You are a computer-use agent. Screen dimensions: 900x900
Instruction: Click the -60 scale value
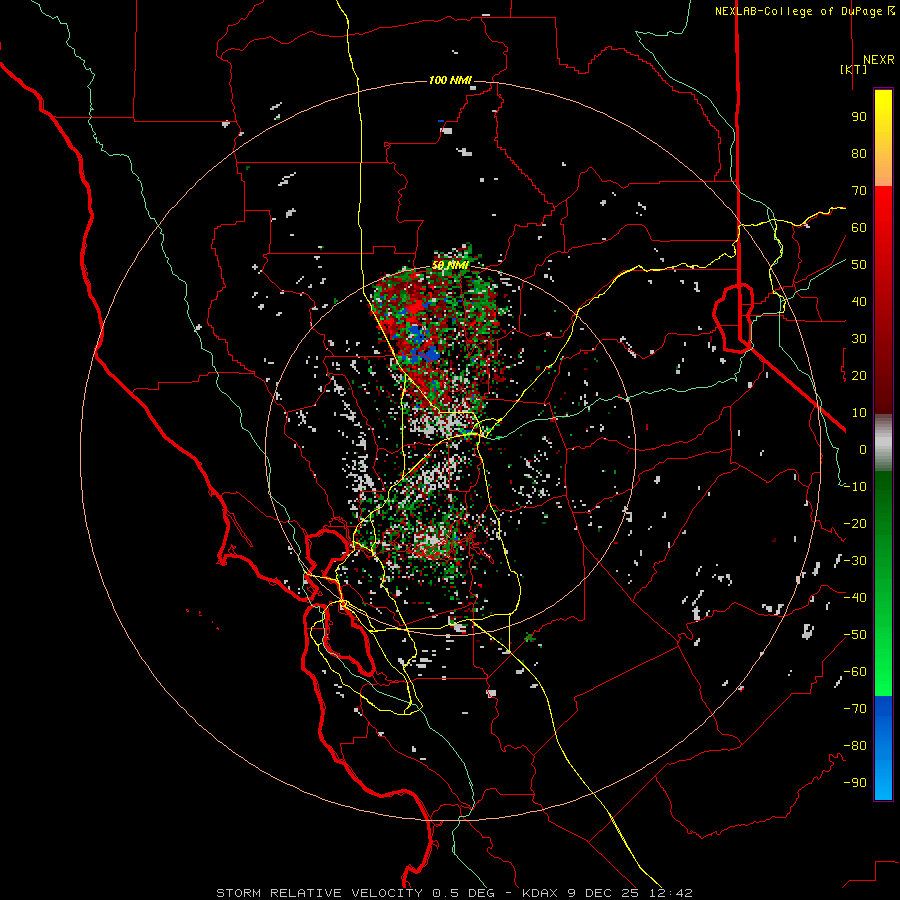[x=855, y=672]
